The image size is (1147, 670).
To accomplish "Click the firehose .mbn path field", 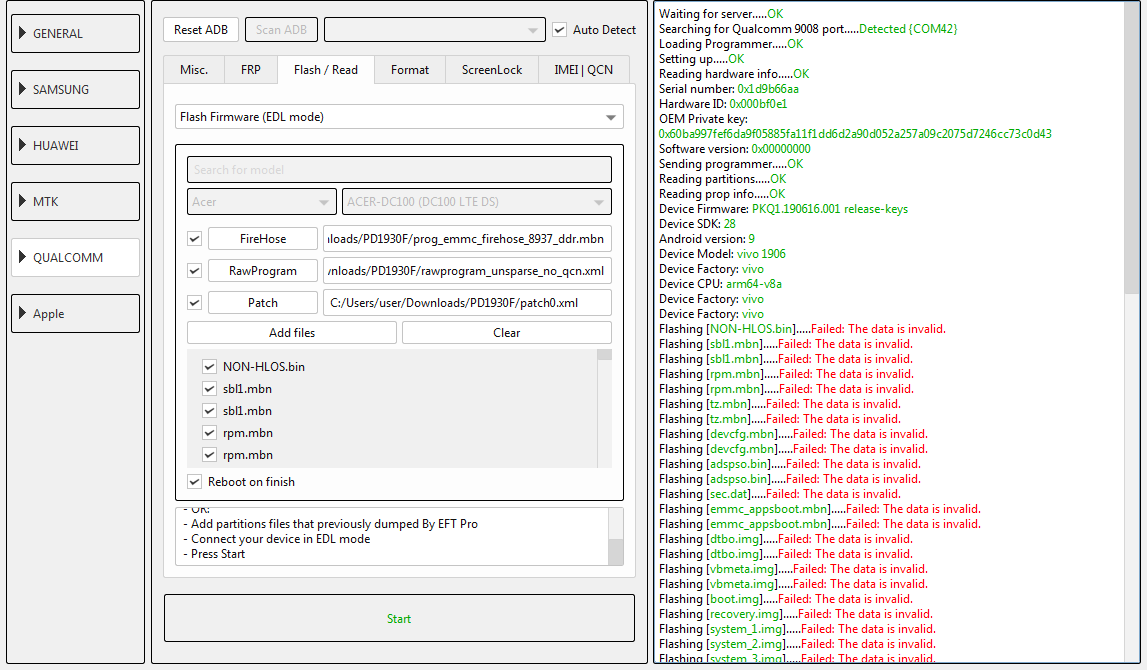I will (467, 238).
